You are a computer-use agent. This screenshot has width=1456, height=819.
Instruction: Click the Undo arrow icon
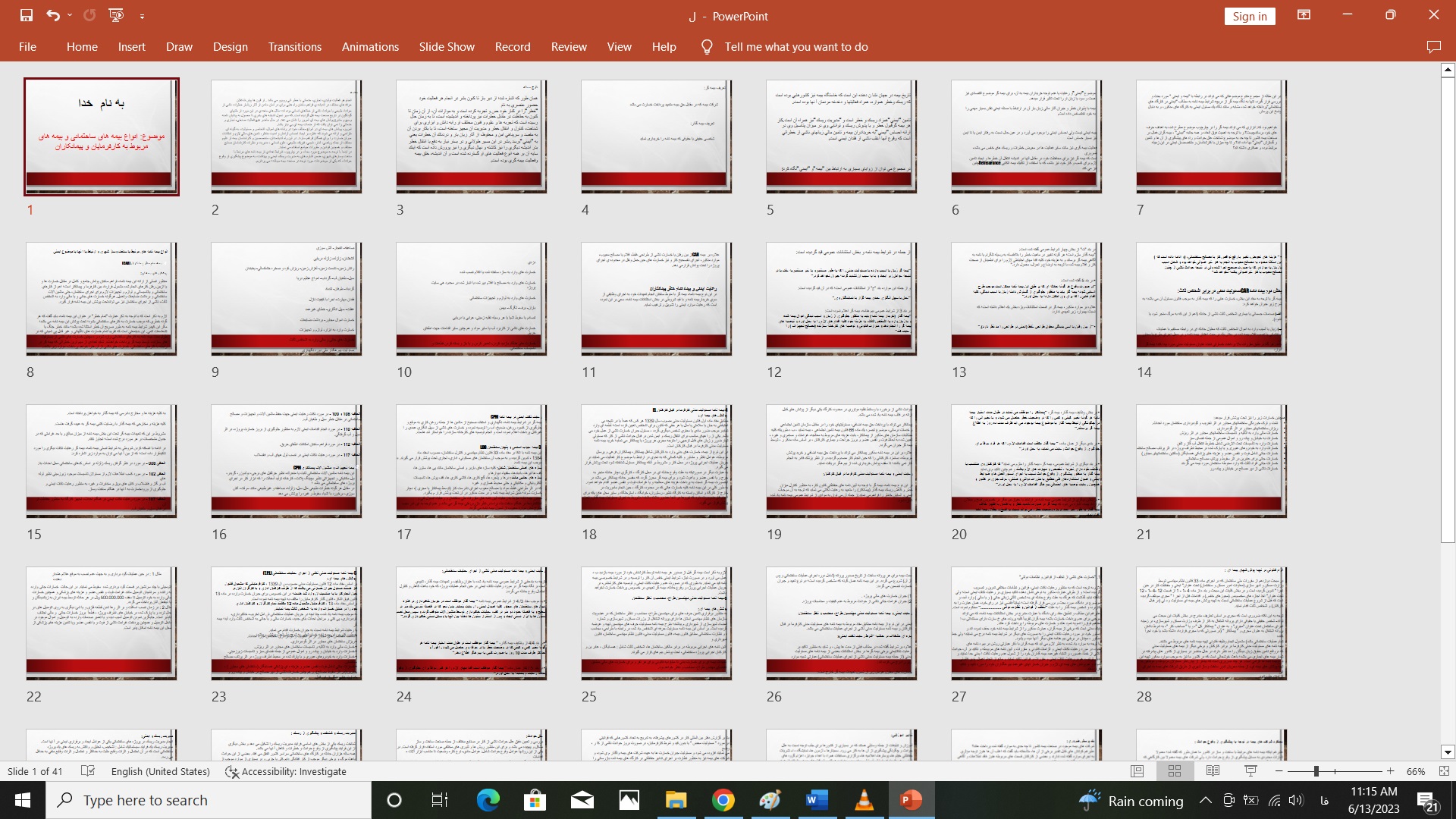[x=52, y=15]
